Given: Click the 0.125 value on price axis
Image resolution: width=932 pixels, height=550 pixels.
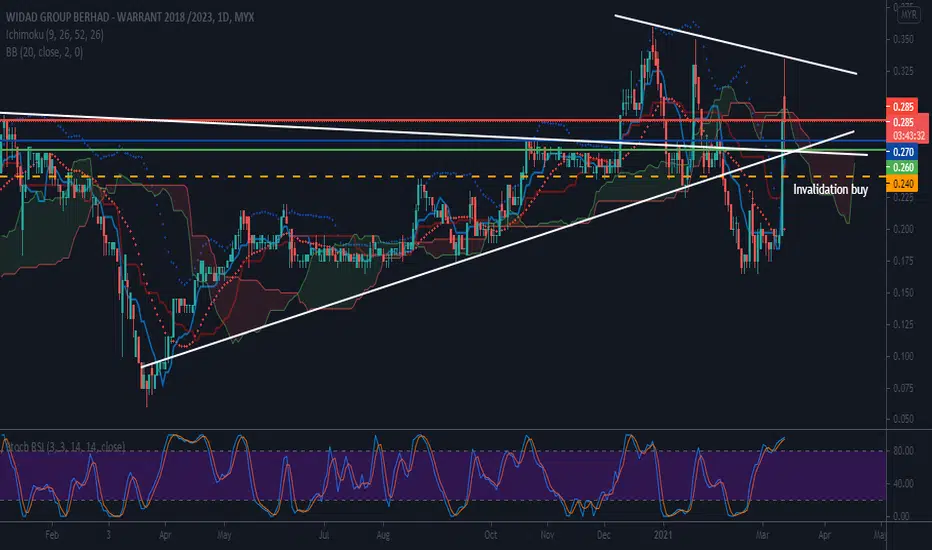Looking at the screenshot, I should point(903,325).
